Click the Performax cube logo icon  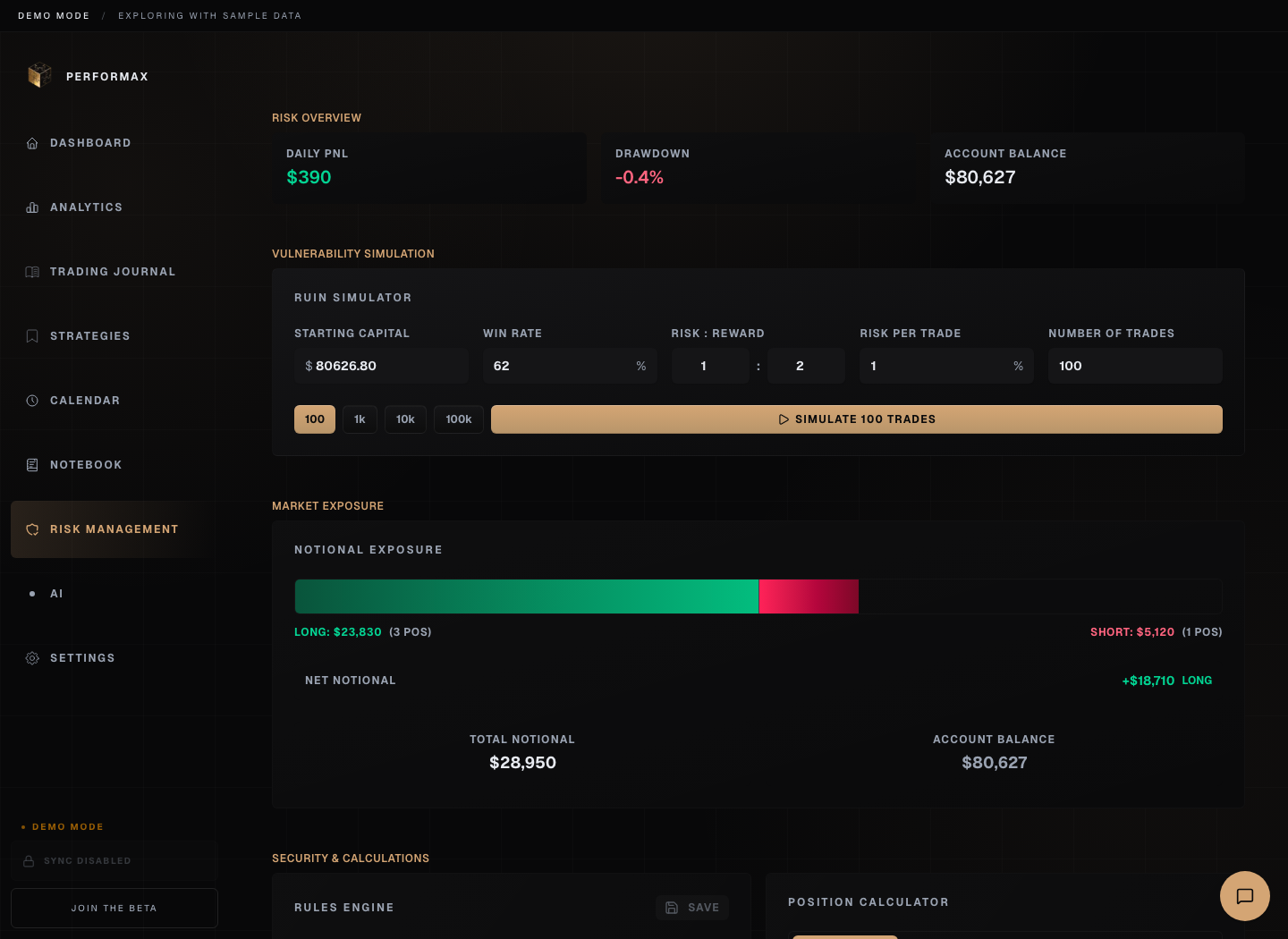coord(39,75)
